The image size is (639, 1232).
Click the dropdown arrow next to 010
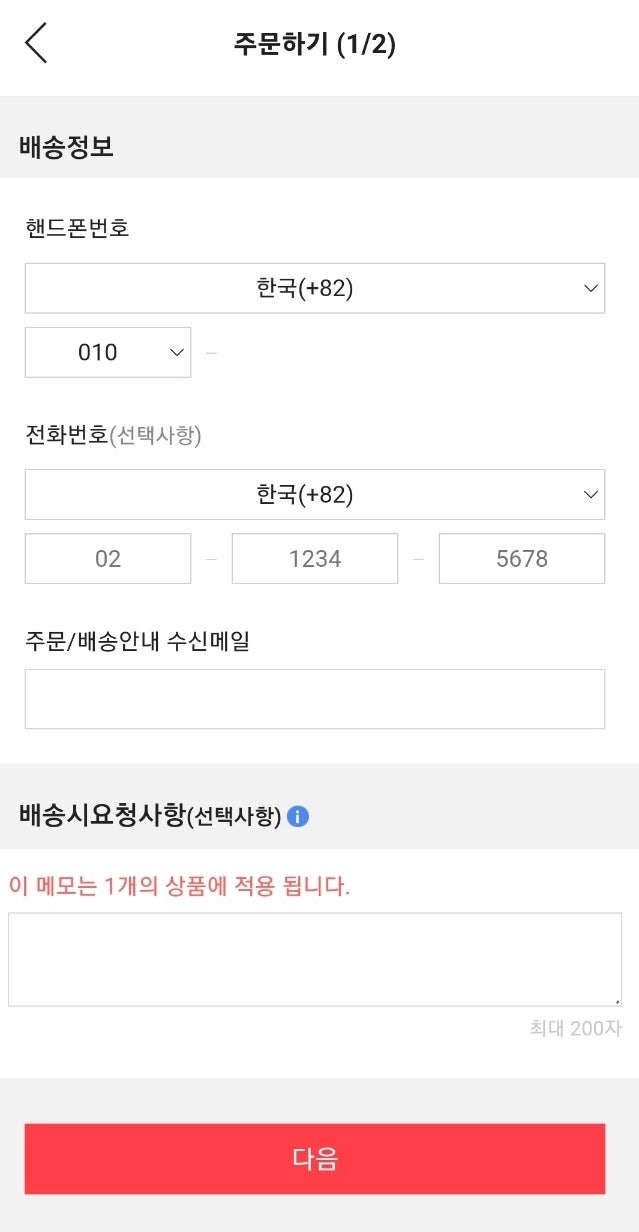tap(176, 352)
